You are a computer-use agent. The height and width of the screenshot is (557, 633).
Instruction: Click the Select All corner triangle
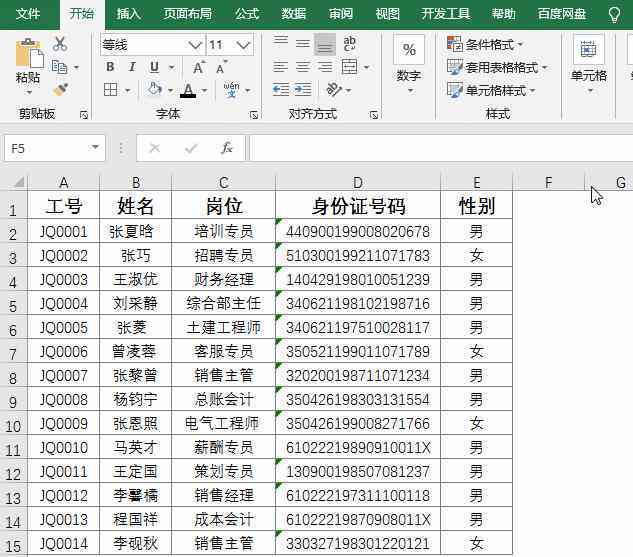[x=18, y=182]
